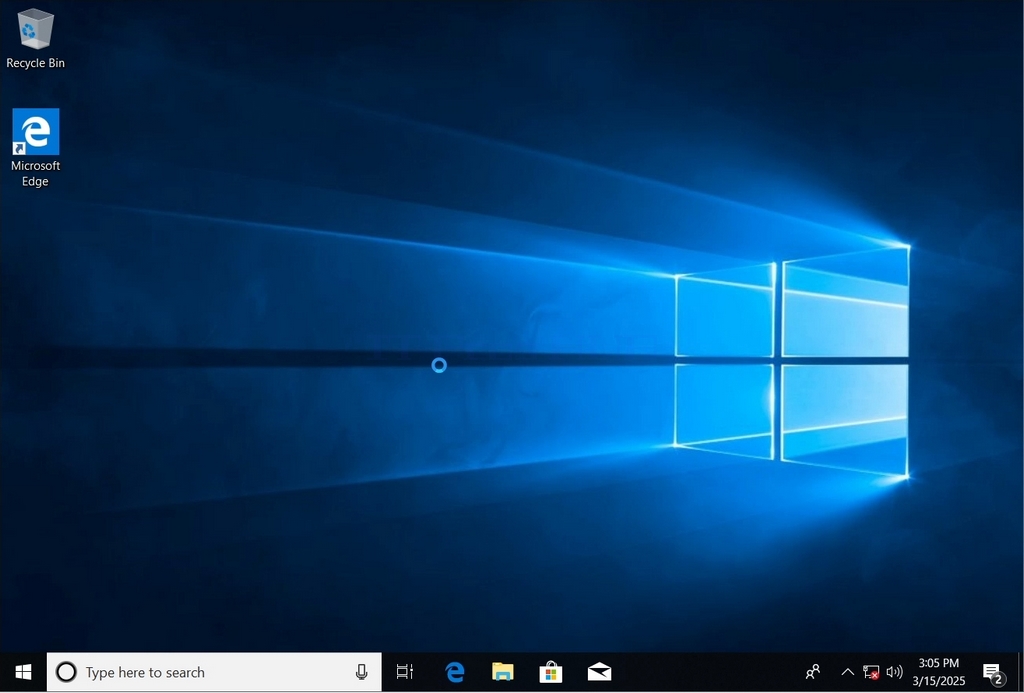Open the network status tray icon
This screenshot has width=1024, height=693.
871,672
